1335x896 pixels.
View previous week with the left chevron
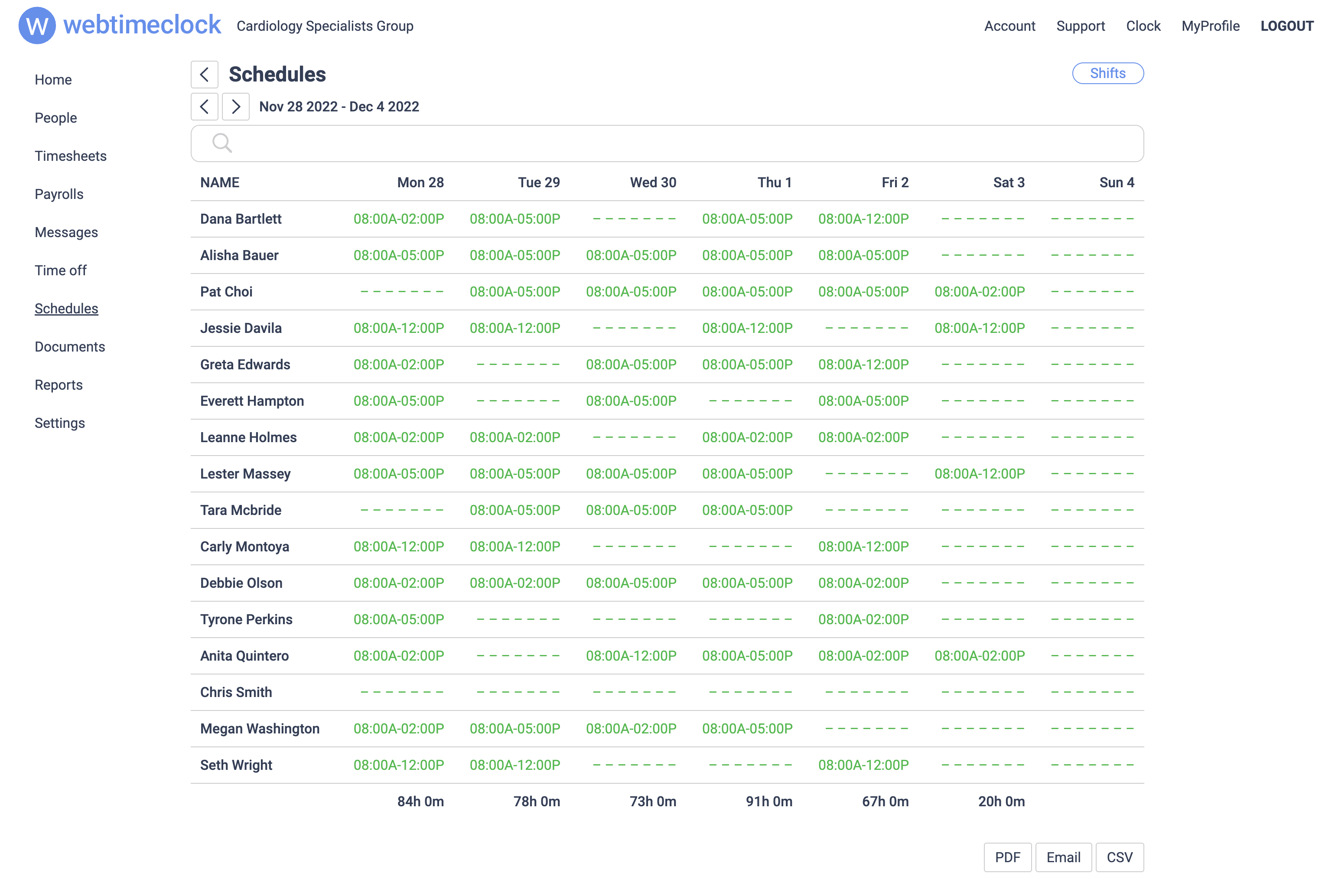(204, 107)
